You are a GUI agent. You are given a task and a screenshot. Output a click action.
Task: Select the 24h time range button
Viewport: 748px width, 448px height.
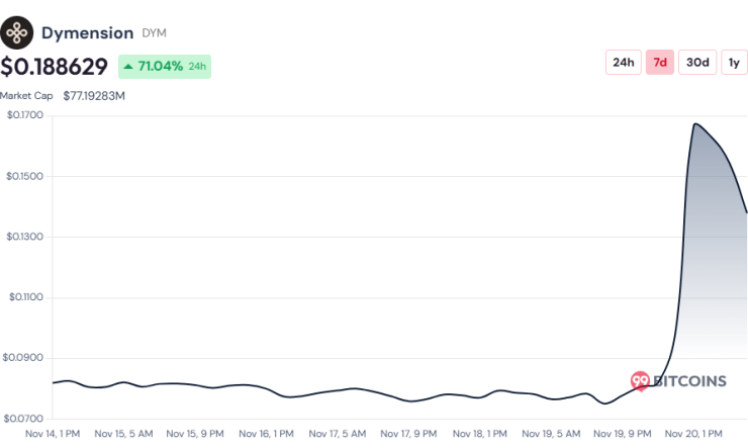623,62
